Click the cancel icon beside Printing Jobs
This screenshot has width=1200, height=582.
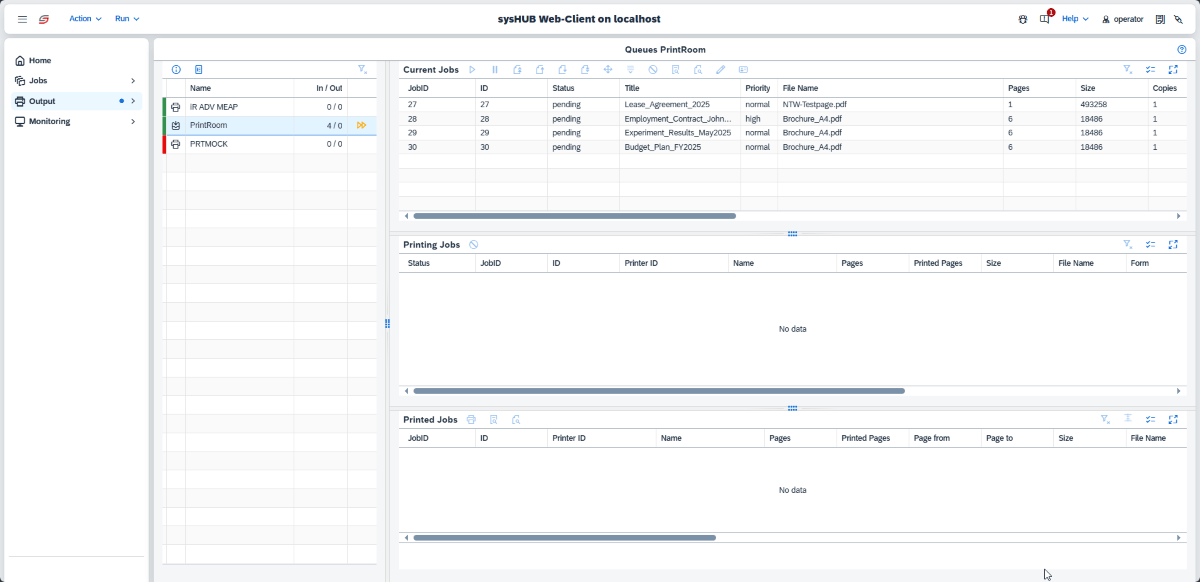click(473, 245)
